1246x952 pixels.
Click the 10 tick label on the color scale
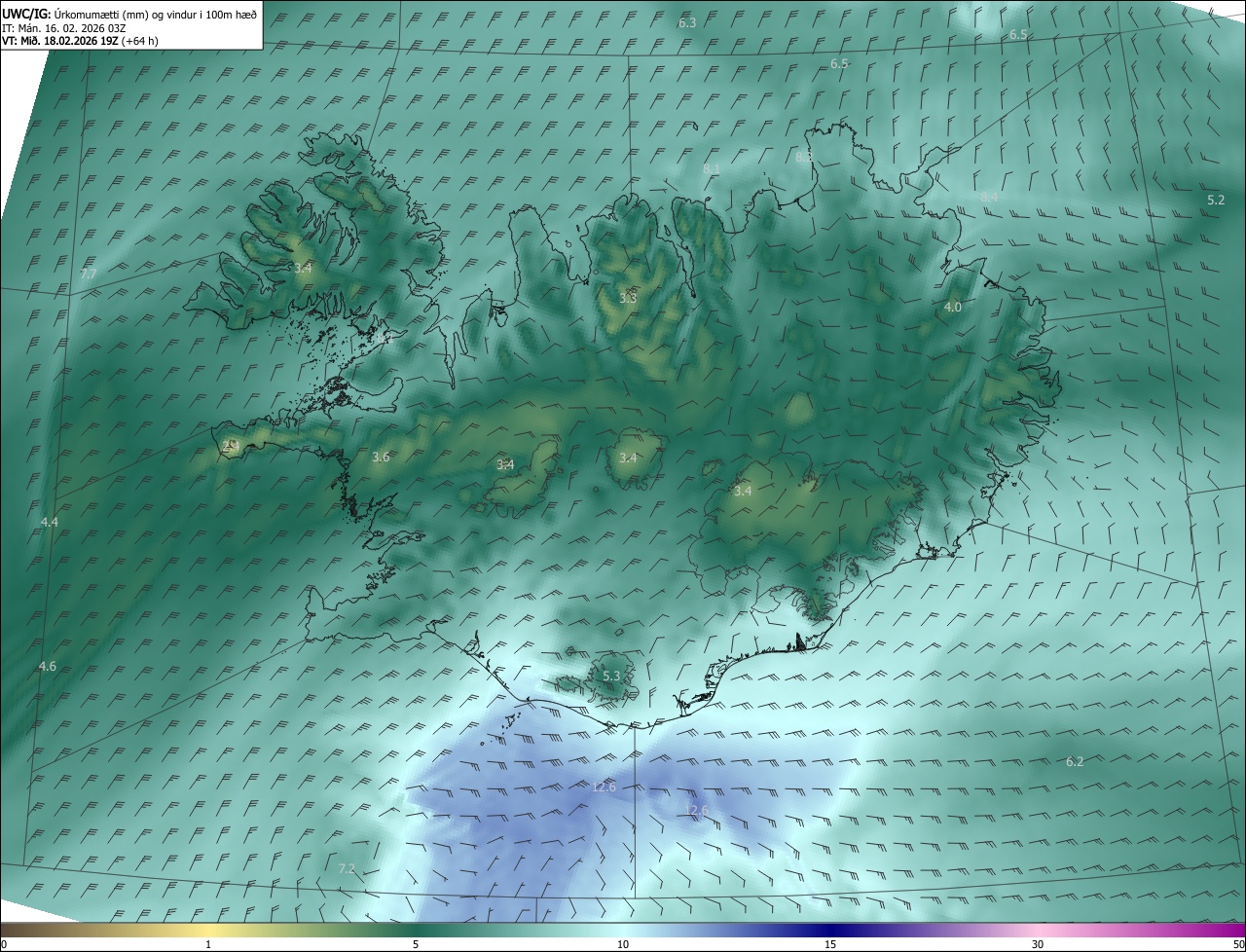[x=623, y=944]
